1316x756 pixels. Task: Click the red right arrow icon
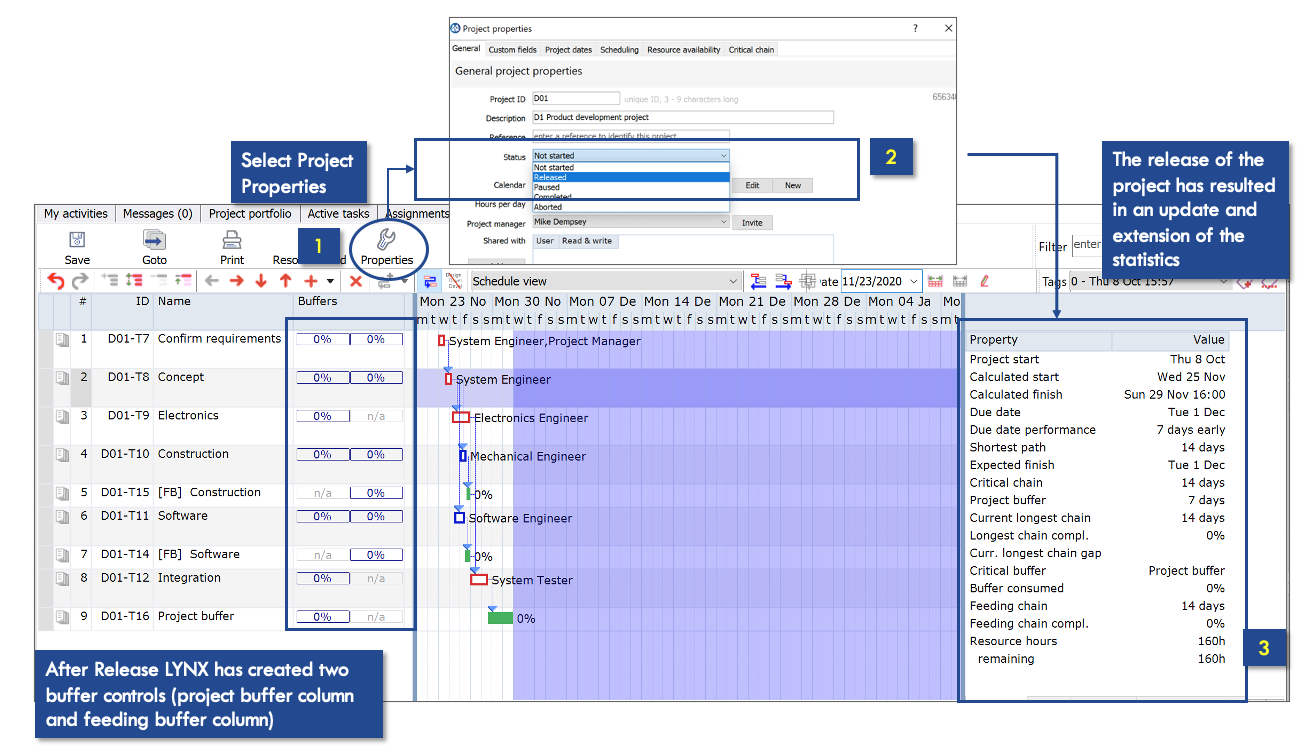(x=237, y=282)
